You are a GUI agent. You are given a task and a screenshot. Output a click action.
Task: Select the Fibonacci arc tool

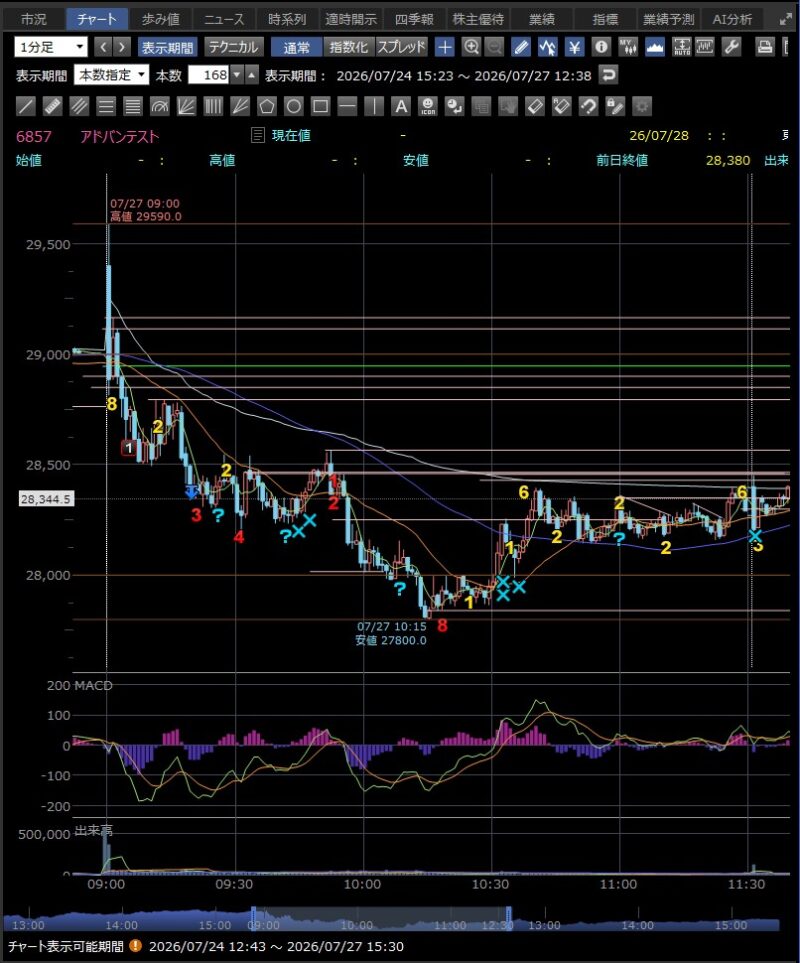pyautogui.click(x=160, y=106)
